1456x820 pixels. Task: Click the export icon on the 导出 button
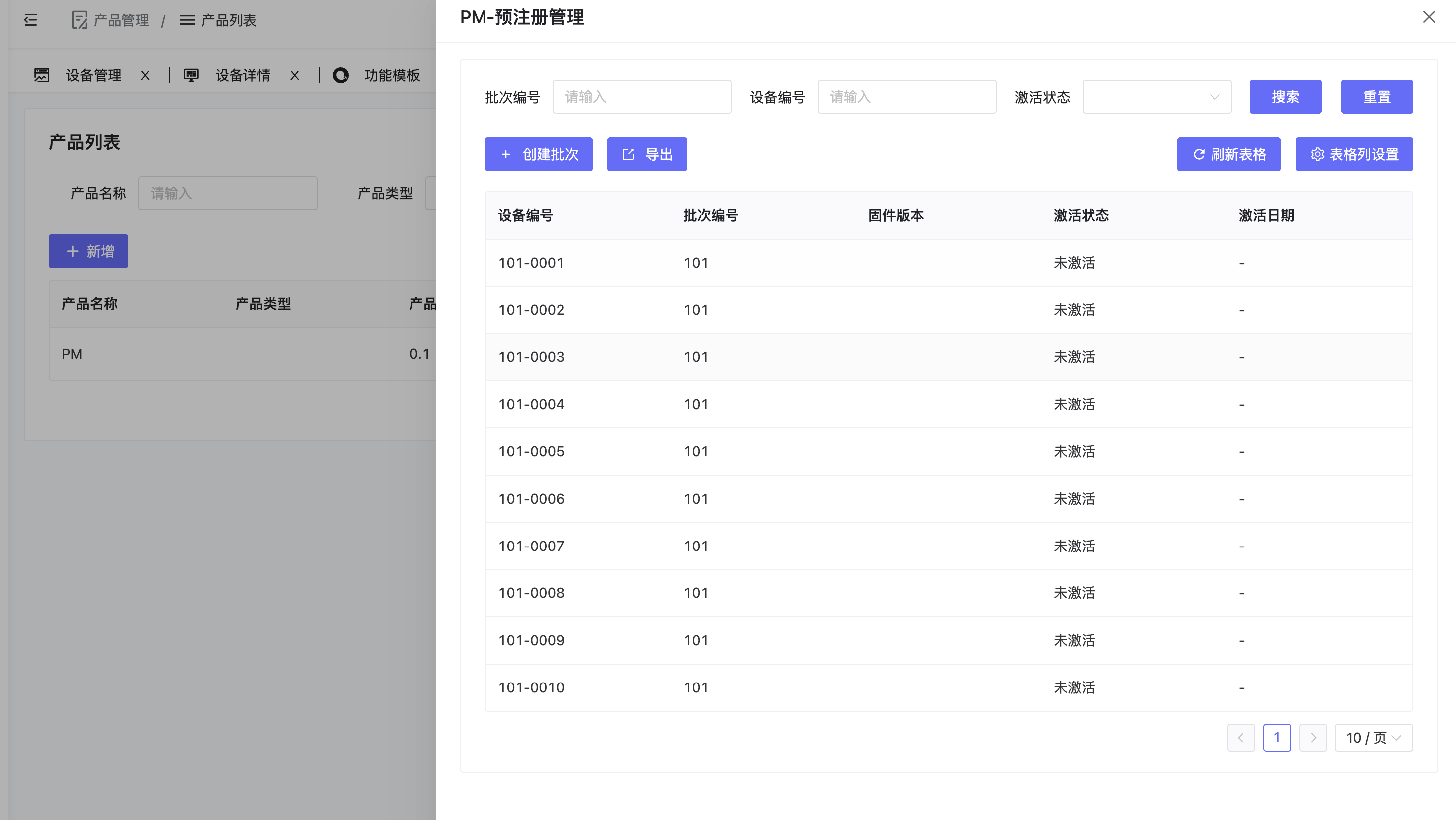tap(628, 154)
